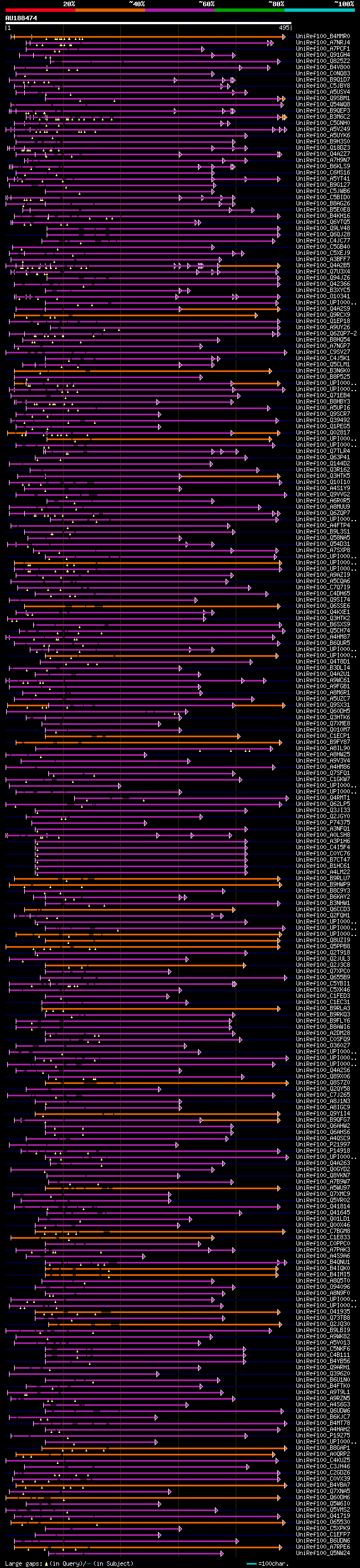Open the UniRef100_B4VBA7 entry
The height and width of the screenshot is (1568, 360).
coord(323,1485)
